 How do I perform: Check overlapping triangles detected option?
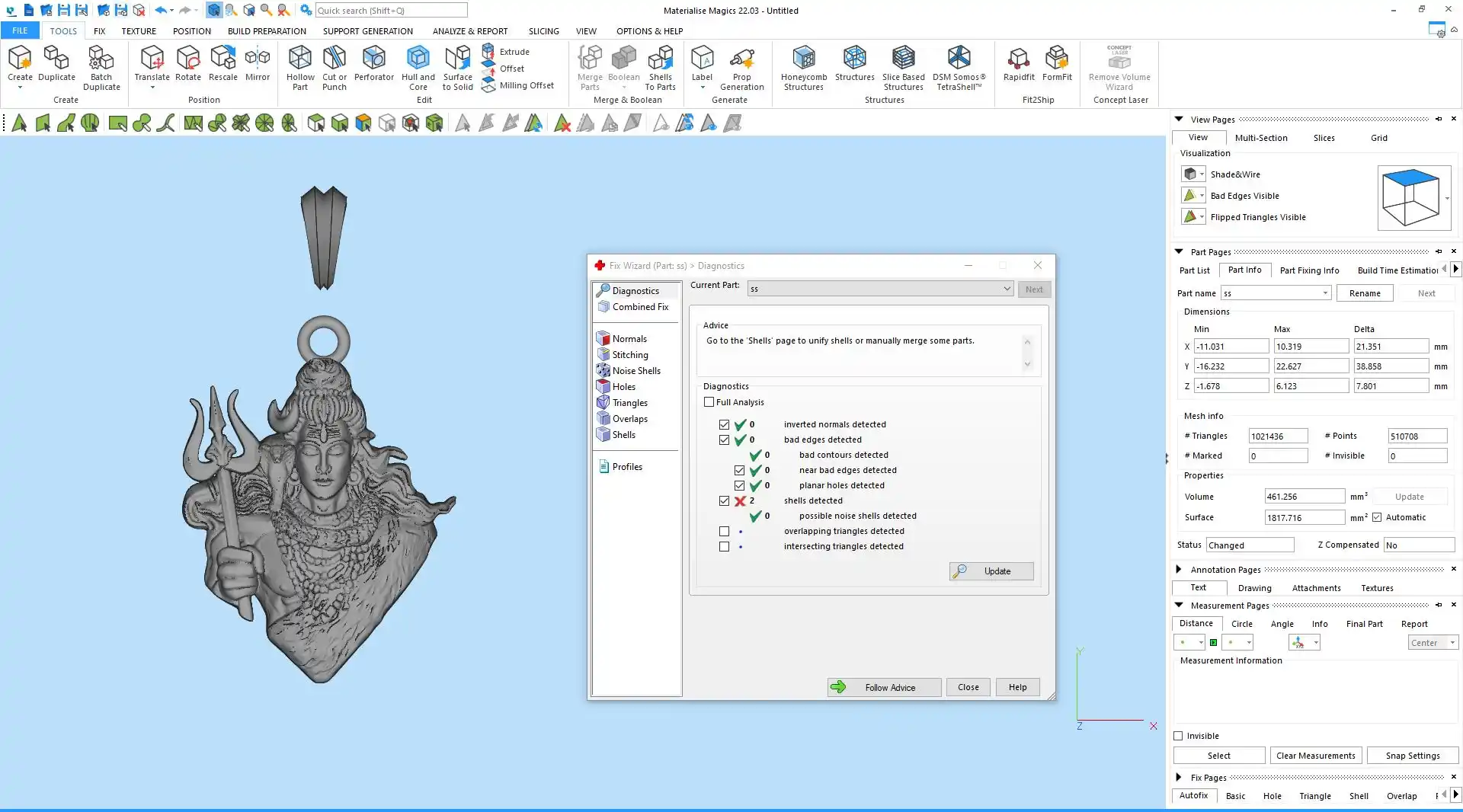point(724,532)
